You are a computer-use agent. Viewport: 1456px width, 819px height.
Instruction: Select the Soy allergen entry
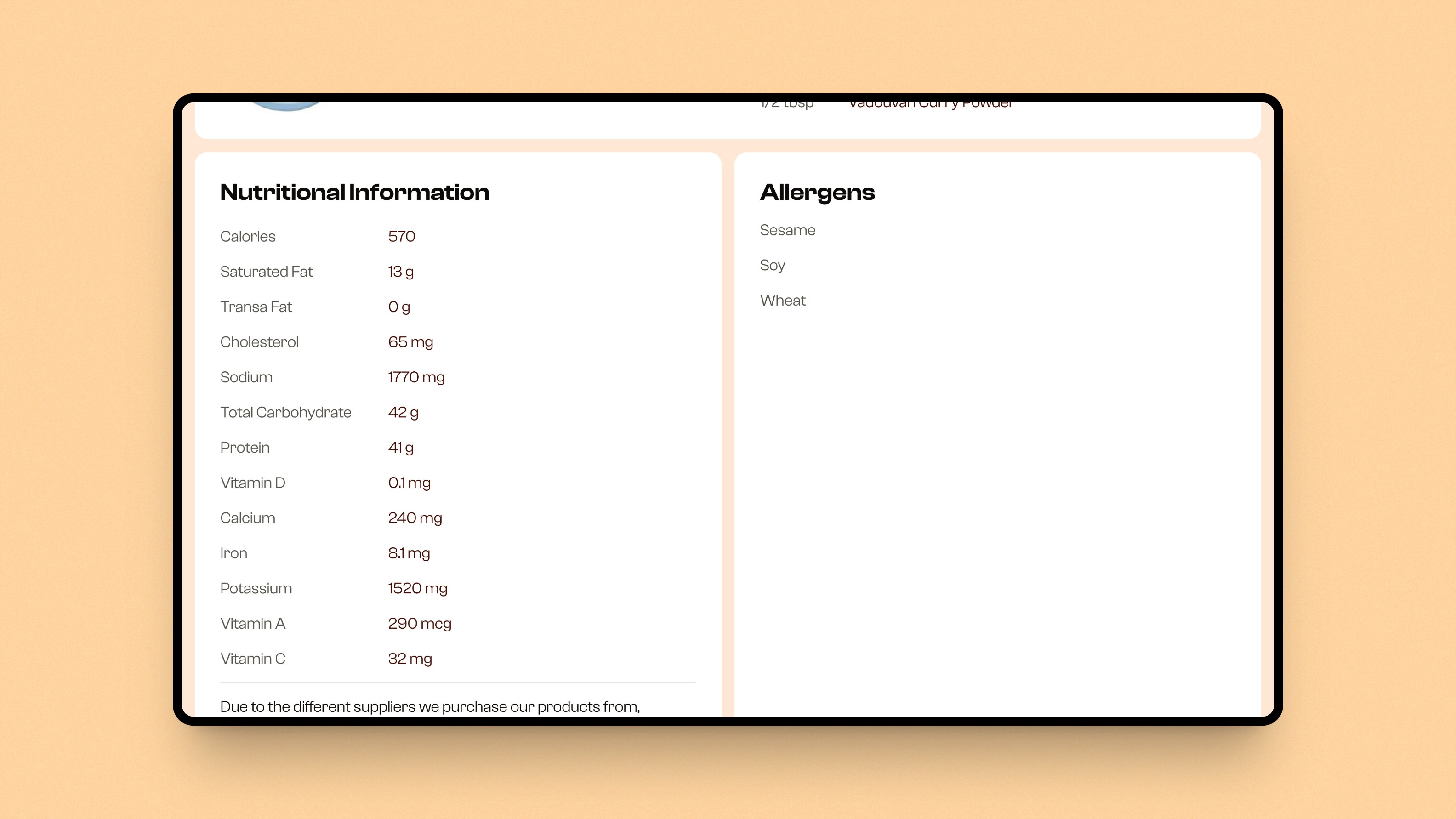tap(772, 265)
